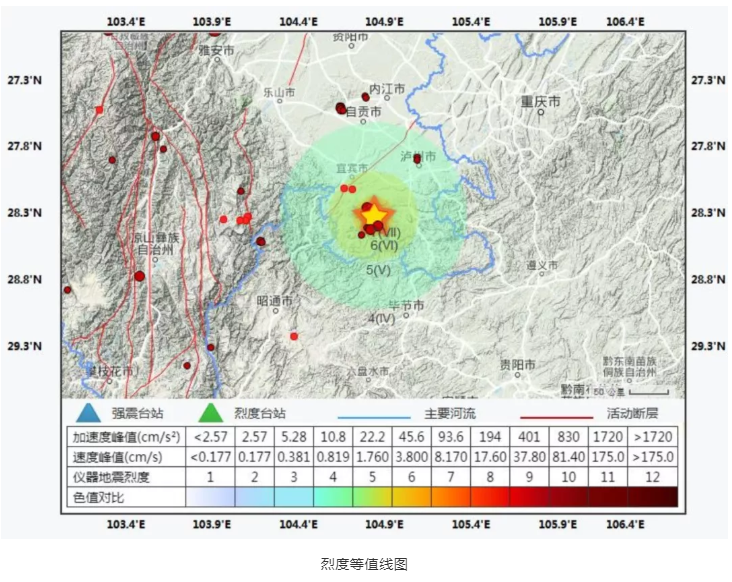Viewport: 732px width, 582px height.
Task: Click the 4(IV) intensity contour label
Action: click(383, 318)
